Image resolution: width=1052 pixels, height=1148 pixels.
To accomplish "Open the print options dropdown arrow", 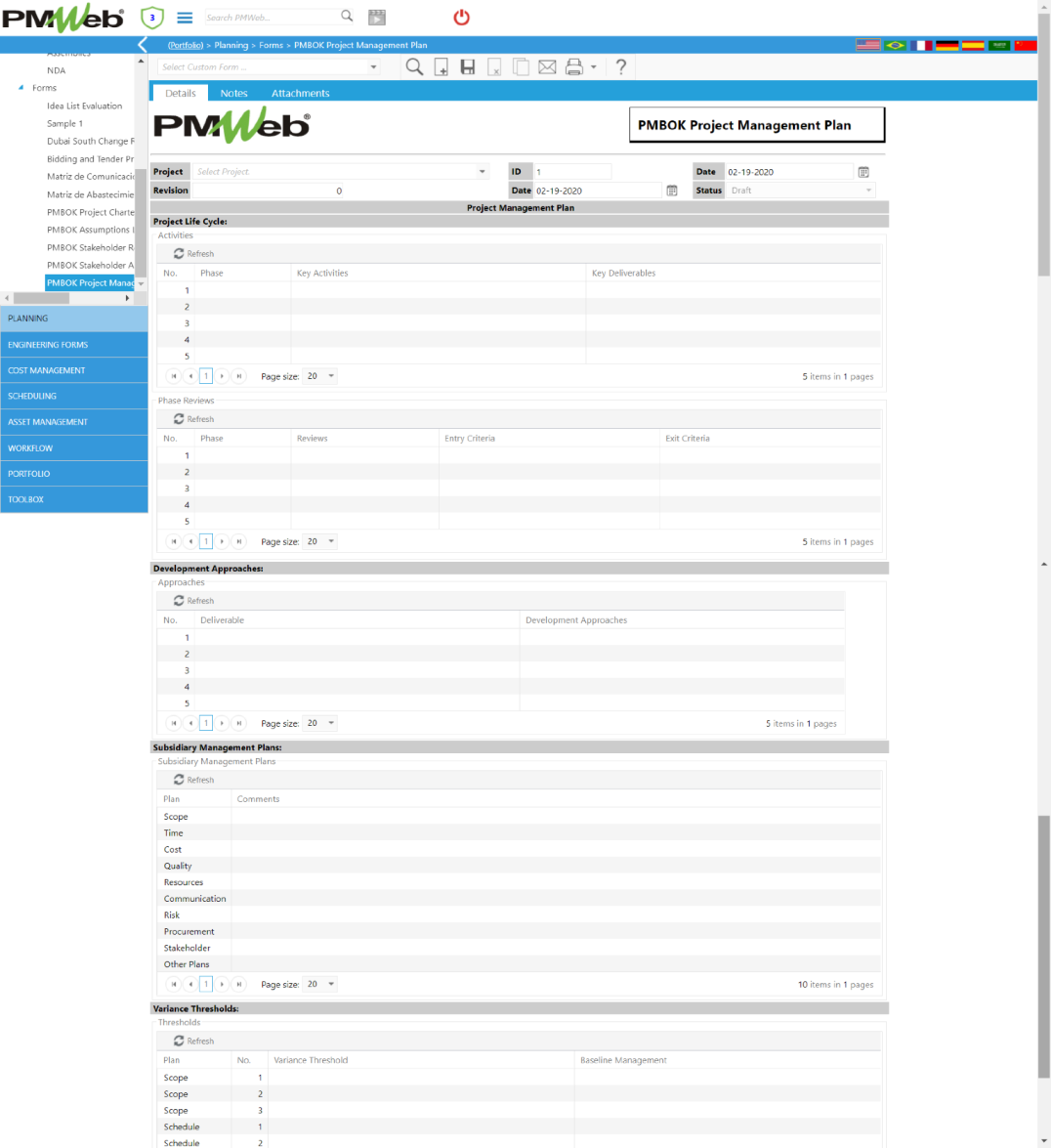I will coord(594,67).
